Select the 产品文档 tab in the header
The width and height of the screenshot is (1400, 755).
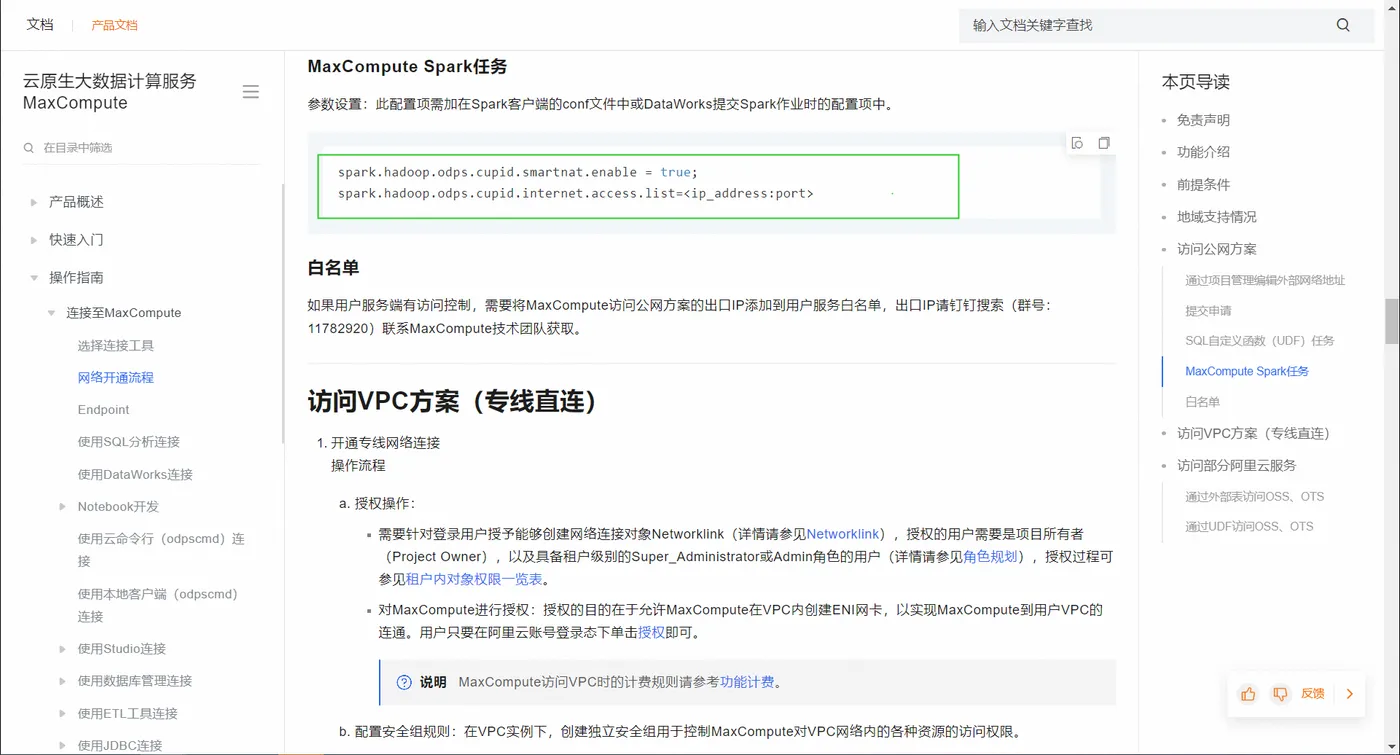click(x=115, y=25)
